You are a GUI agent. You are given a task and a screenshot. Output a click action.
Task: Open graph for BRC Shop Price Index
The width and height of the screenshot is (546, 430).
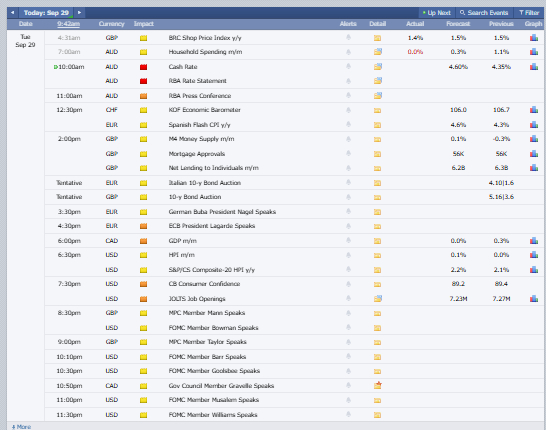534,38
